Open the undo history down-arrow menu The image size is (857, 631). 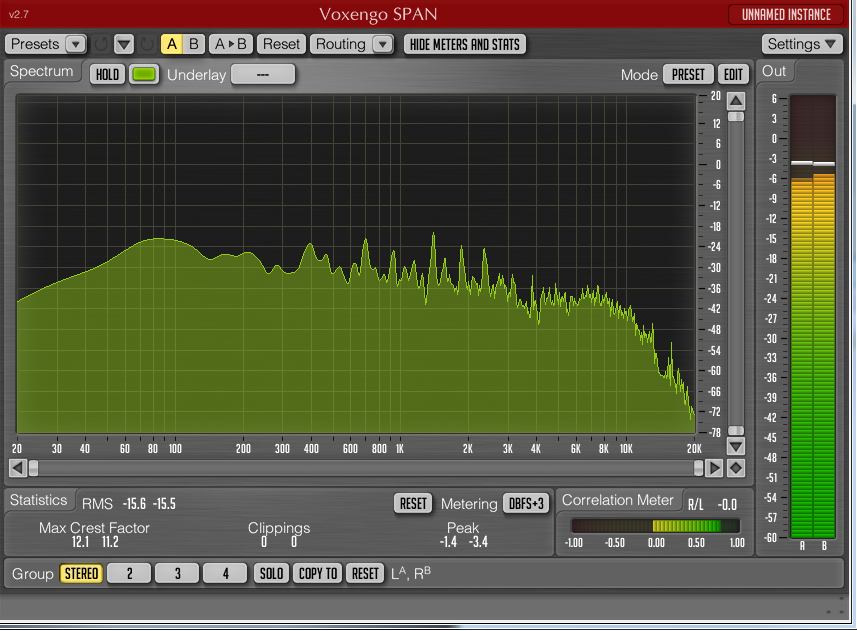[124, 44]
